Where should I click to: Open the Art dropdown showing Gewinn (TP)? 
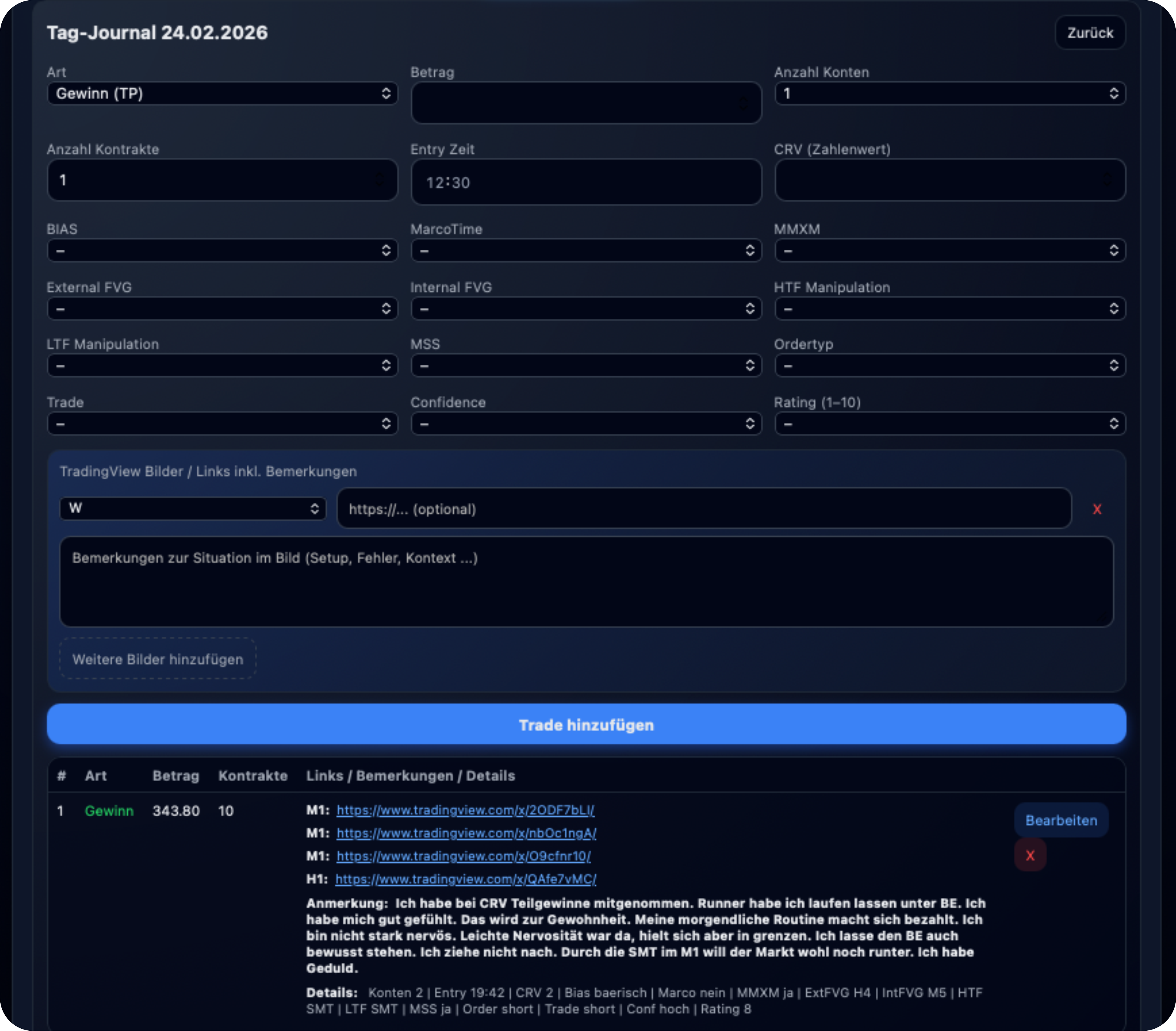click(x=222, y=93)
